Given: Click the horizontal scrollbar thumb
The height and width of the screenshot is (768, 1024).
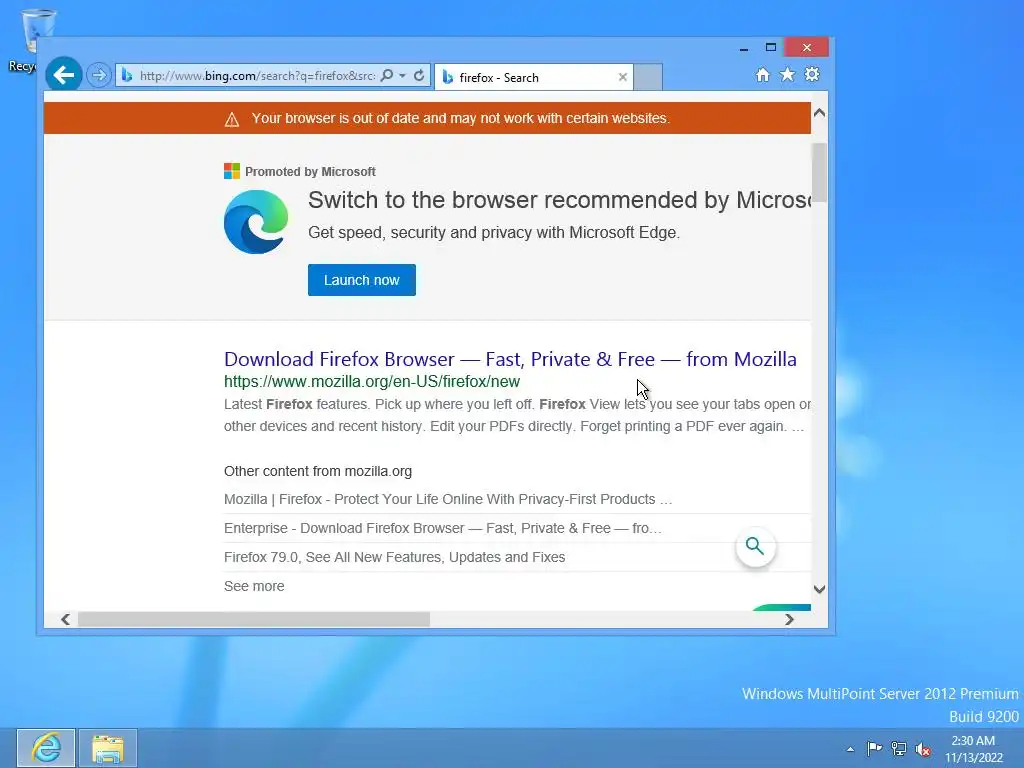Looking at the screenshot, I should 254,619.
